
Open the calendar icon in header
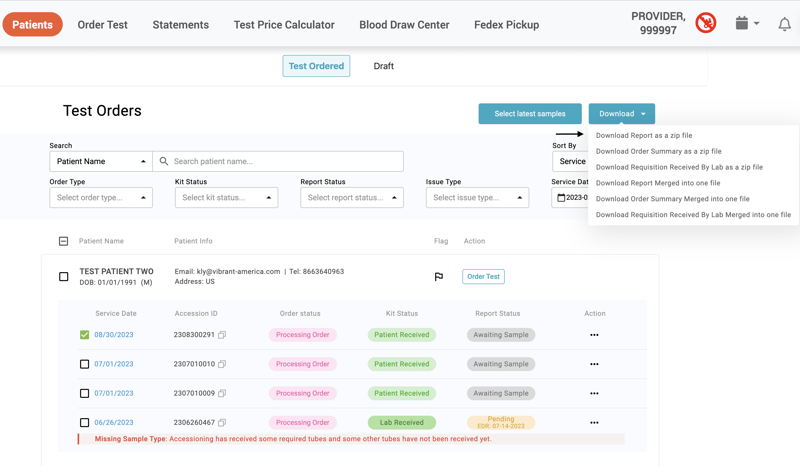pyautogui.click(x=742, y=23)
